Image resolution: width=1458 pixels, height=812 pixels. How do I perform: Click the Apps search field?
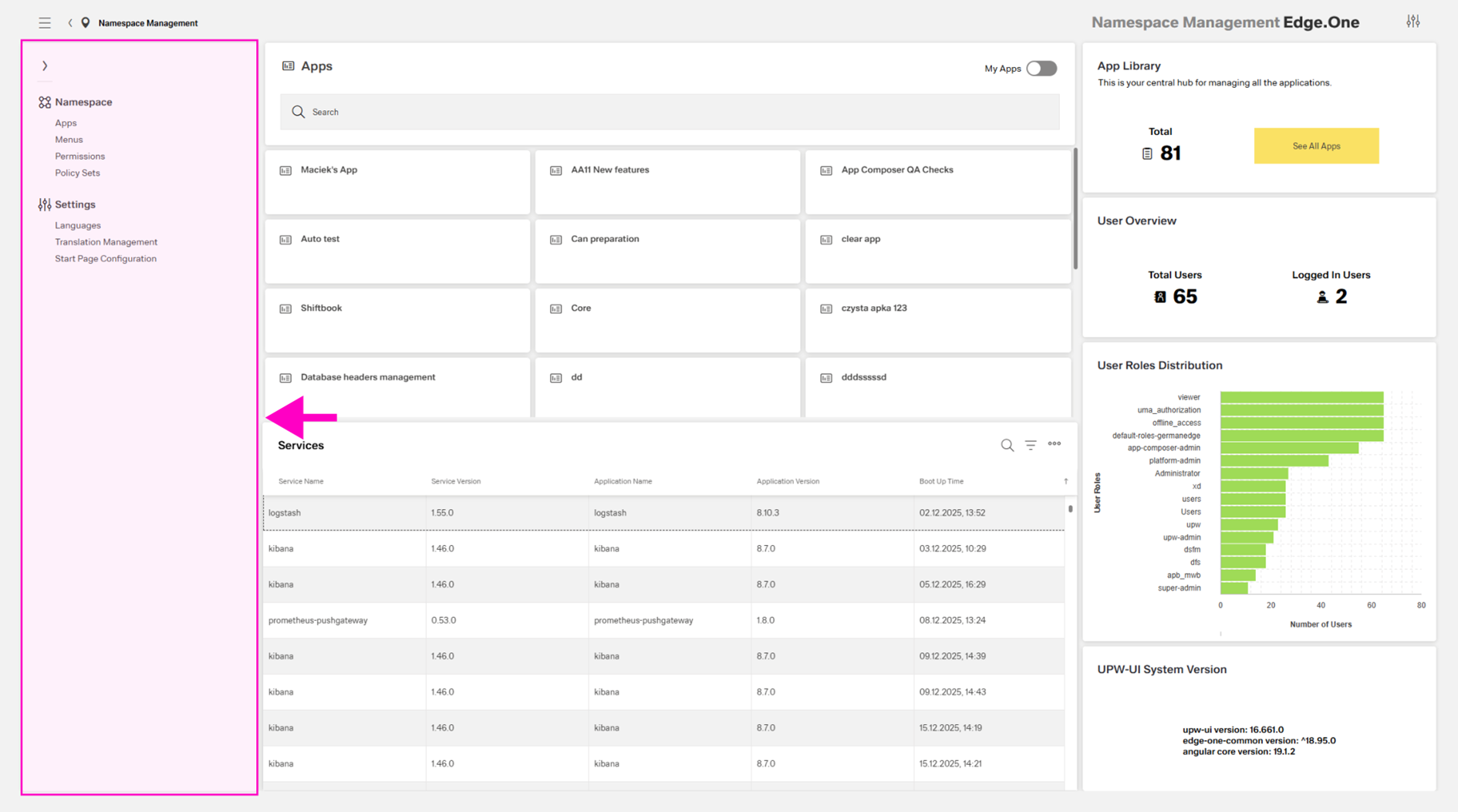tap(669, 112)
